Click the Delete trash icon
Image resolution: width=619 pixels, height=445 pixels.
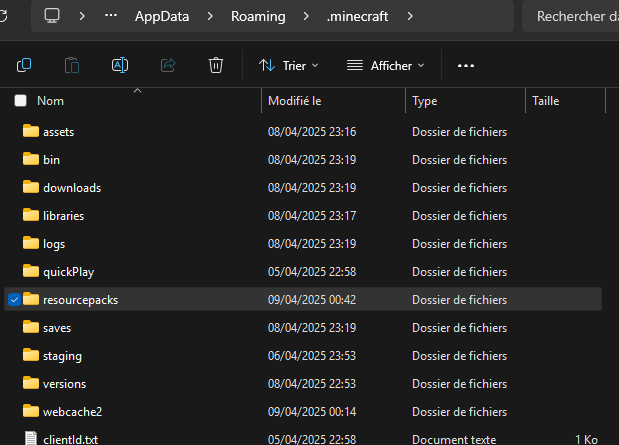click(216, 65)
